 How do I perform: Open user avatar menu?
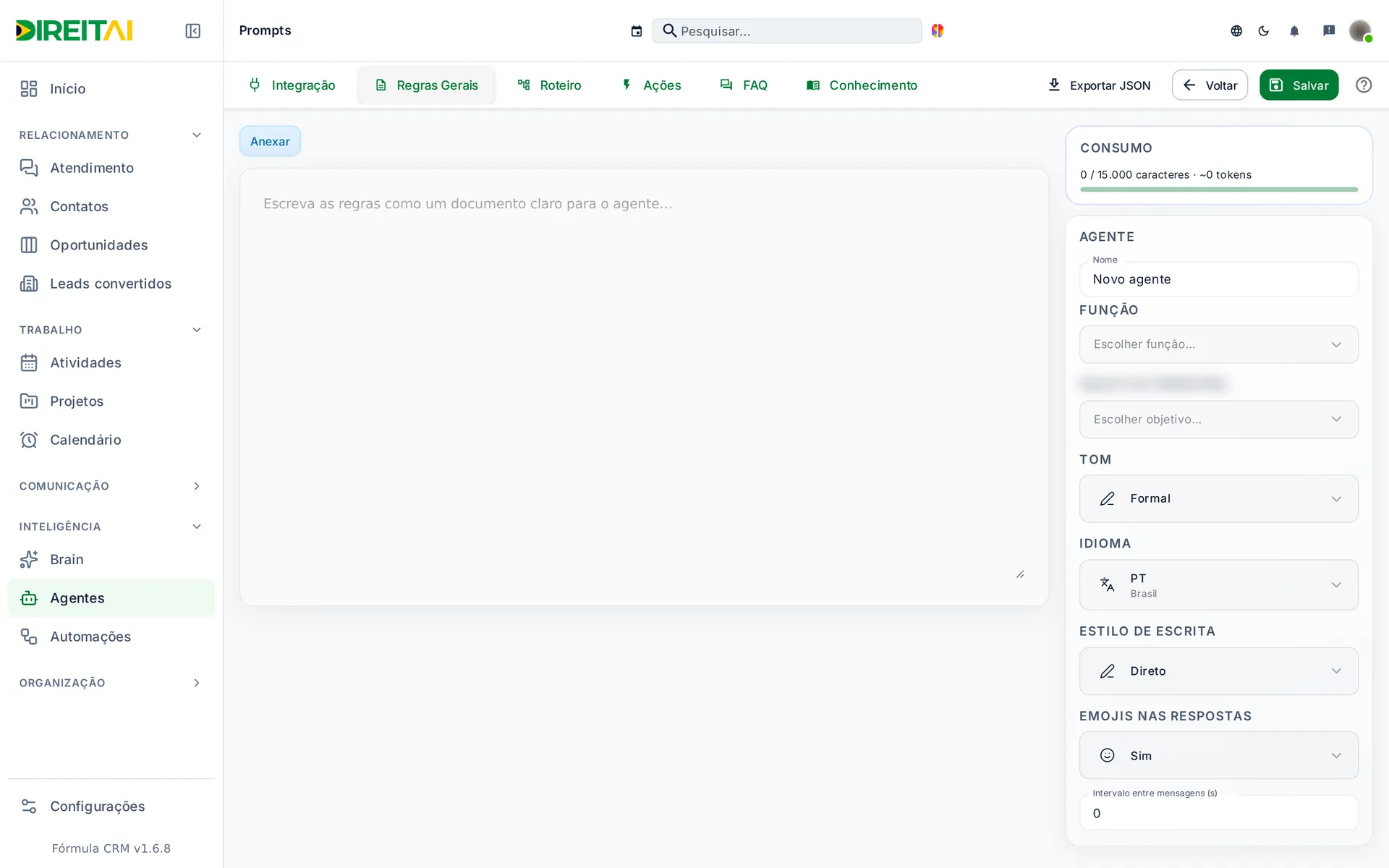click(1360, 30)
